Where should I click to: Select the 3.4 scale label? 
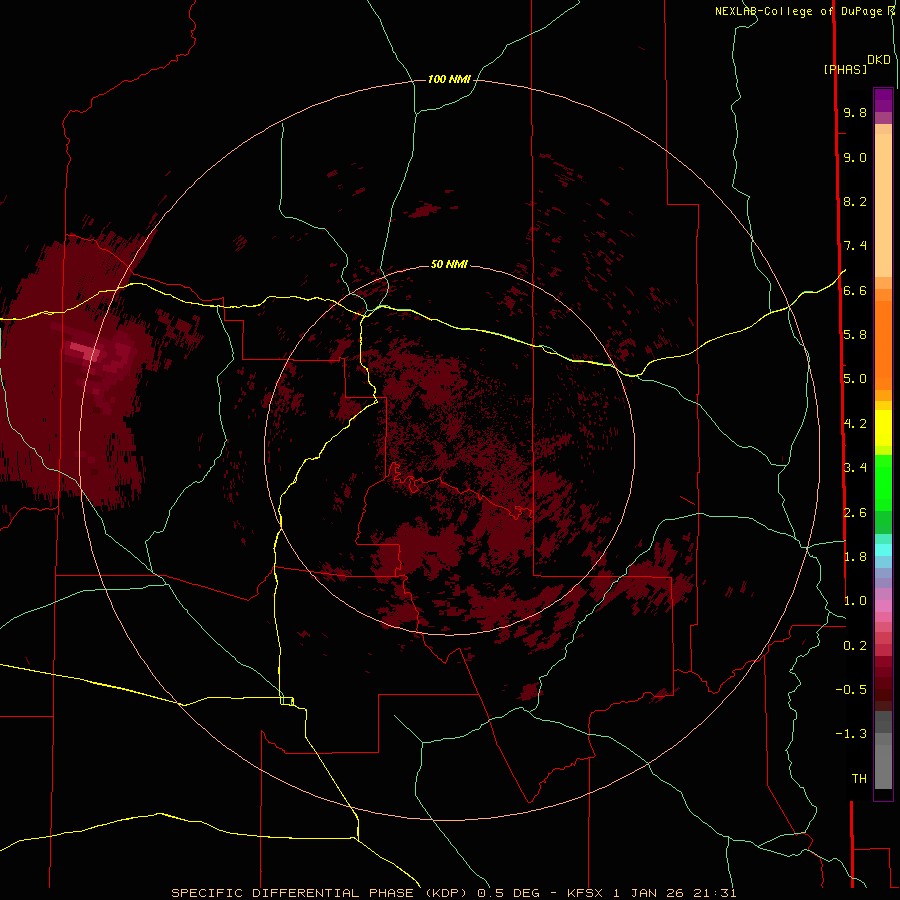855,468
